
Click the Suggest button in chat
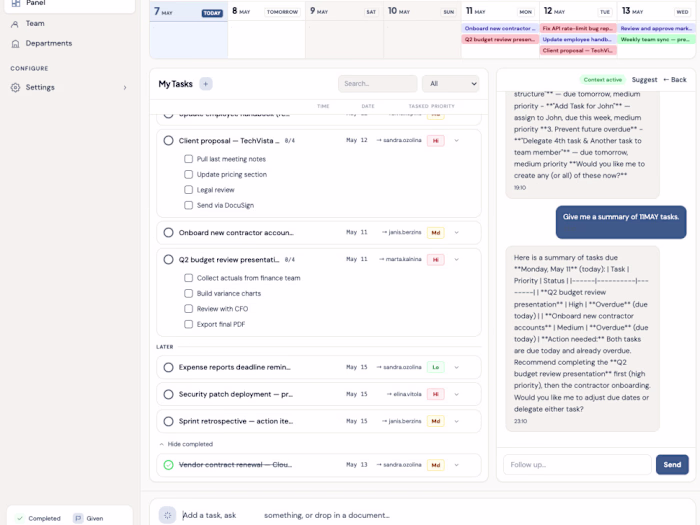(644, 79)
